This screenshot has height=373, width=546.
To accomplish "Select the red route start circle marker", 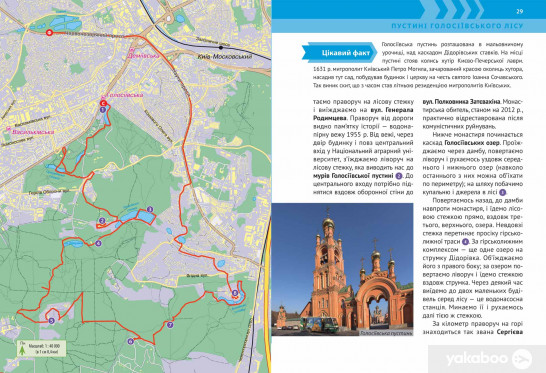I will click(x=49, y=33).
